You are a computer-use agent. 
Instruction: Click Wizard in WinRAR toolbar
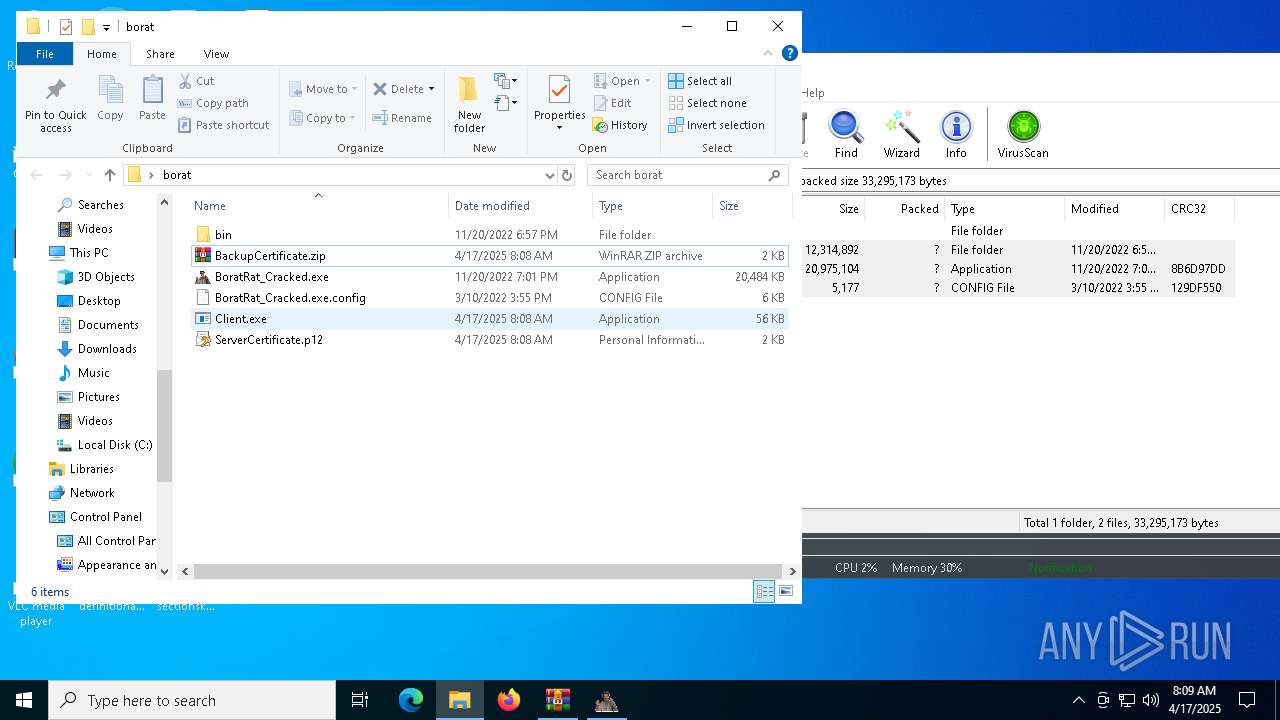point(901,135)
